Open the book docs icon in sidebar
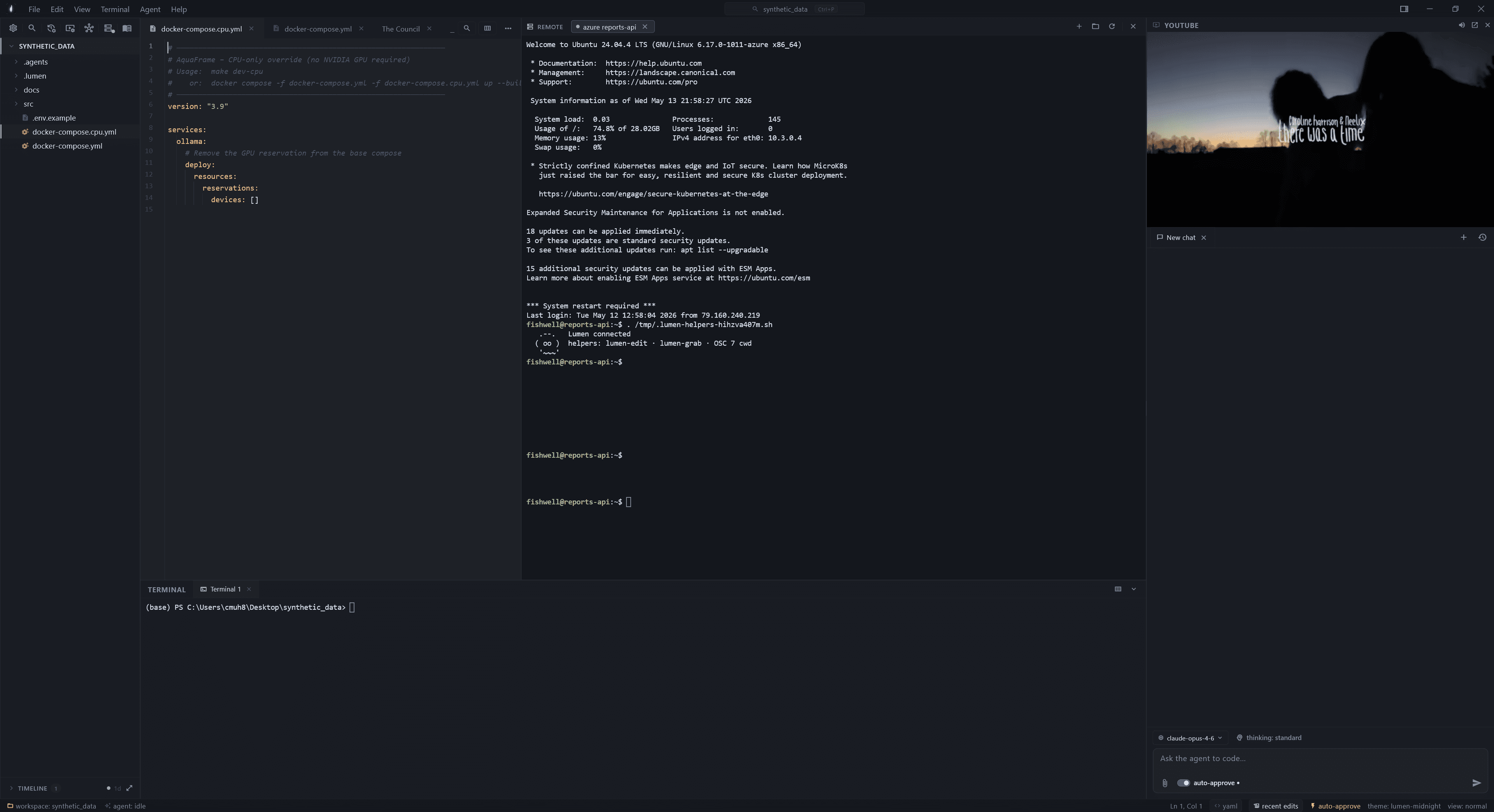Viewport: 1494px width, 812px height. click(127, 28)
